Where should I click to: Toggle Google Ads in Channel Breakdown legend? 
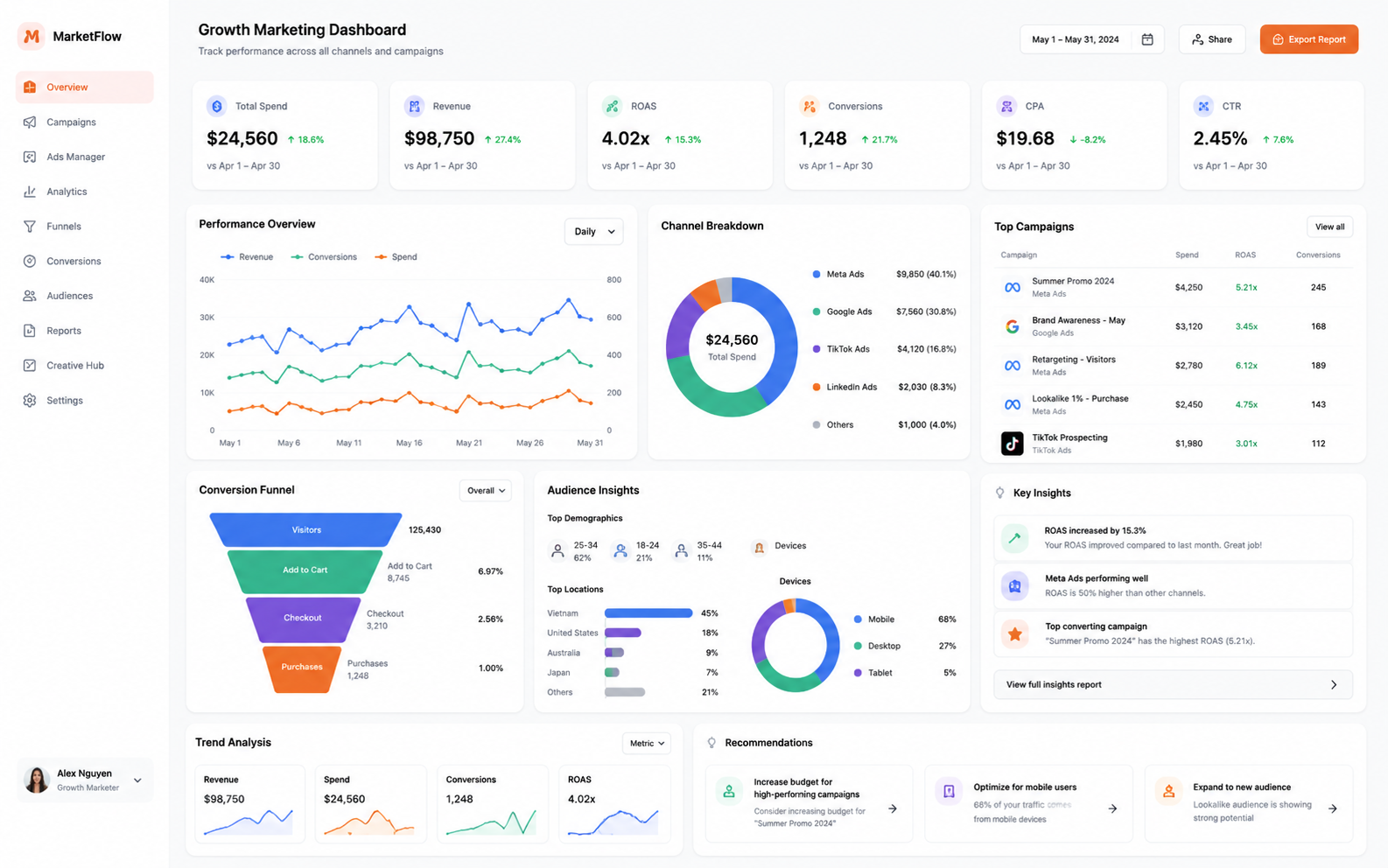point(842,311)
